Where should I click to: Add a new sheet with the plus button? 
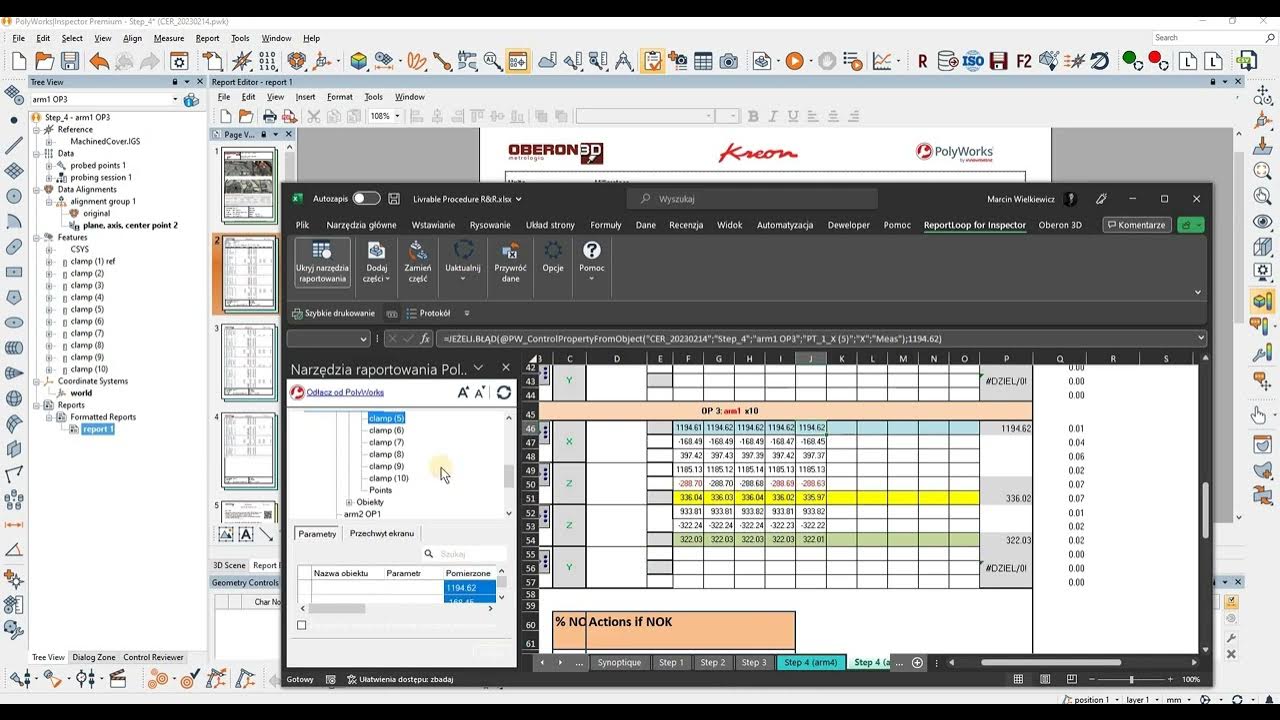[917, 663]
